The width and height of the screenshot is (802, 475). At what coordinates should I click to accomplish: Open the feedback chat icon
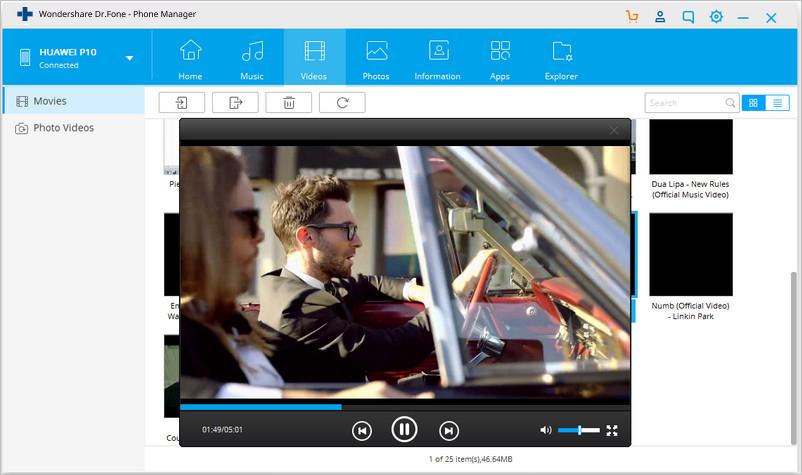(x=688, y=17)
